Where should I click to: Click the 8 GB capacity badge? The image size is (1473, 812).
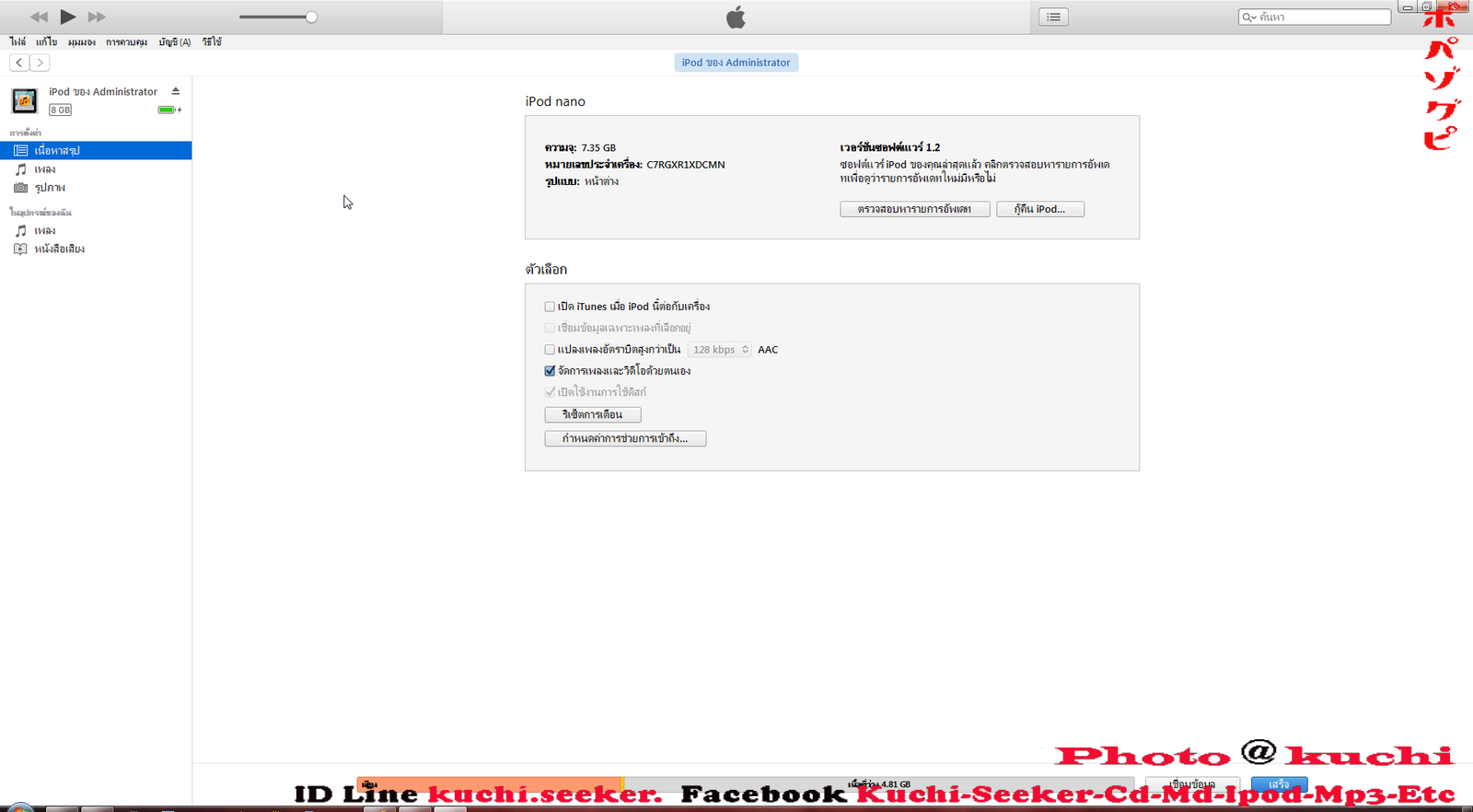coord(61,110)
